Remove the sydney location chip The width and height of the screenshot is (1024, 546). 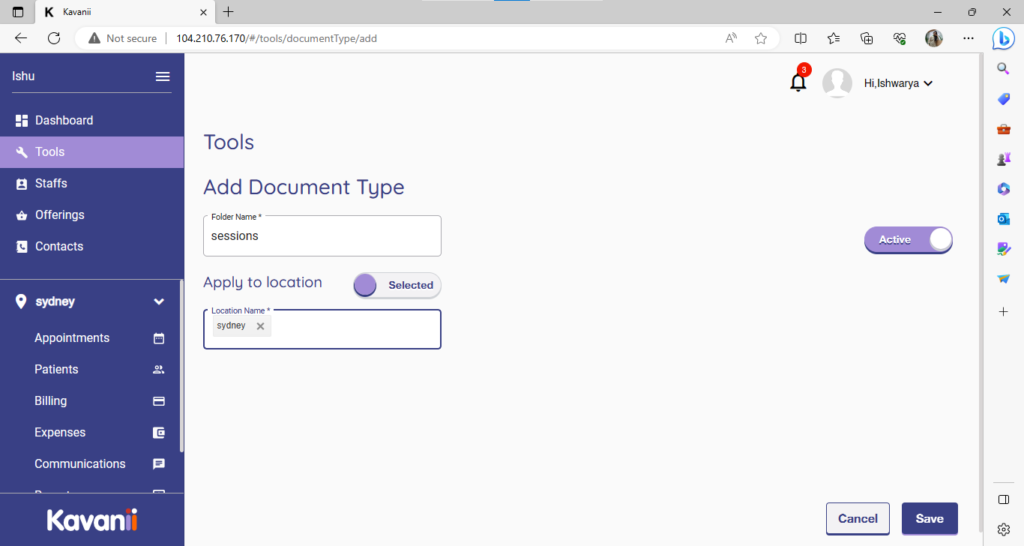point(260,326)
